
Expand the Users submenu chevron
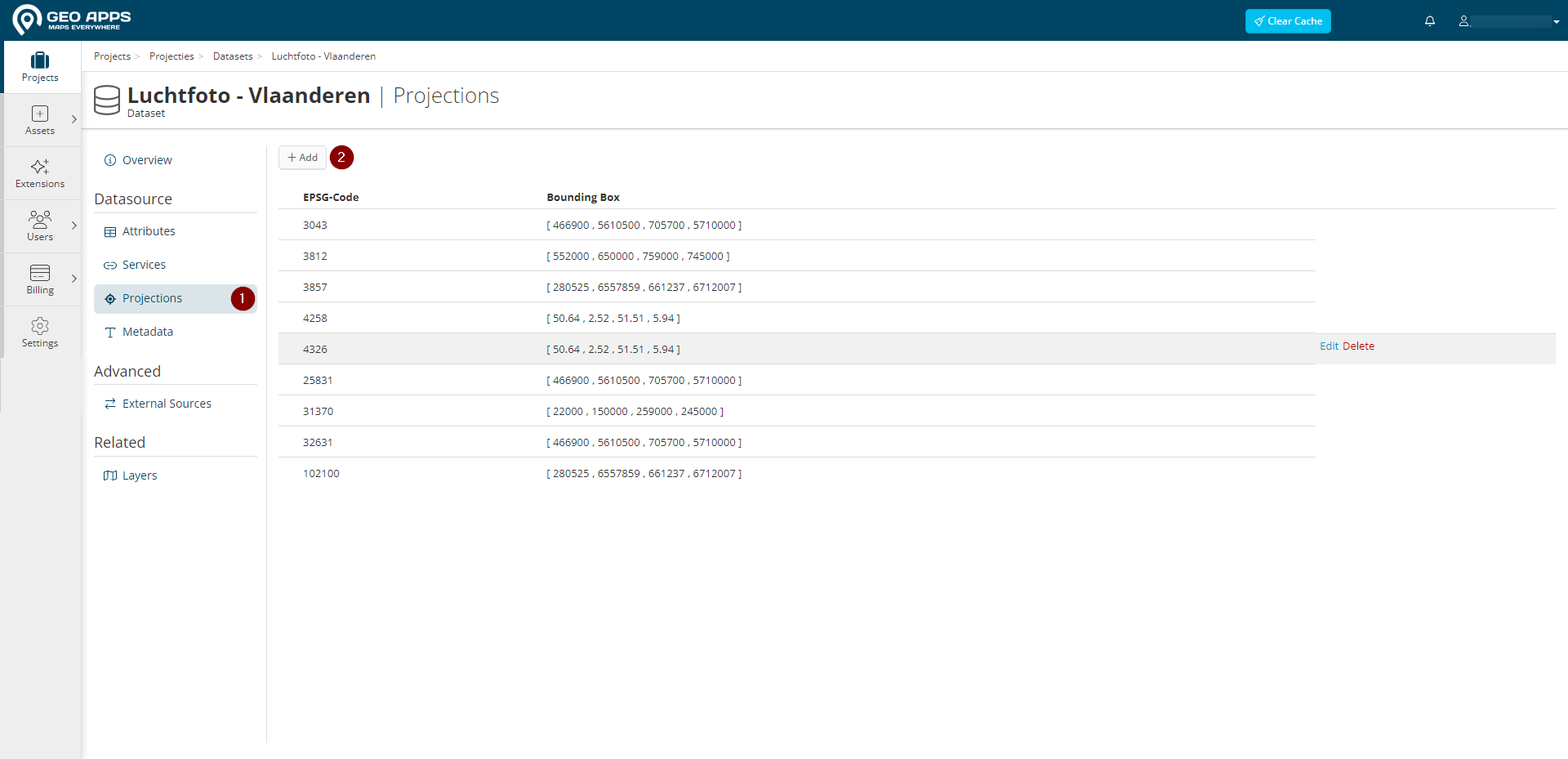point(74,225)
